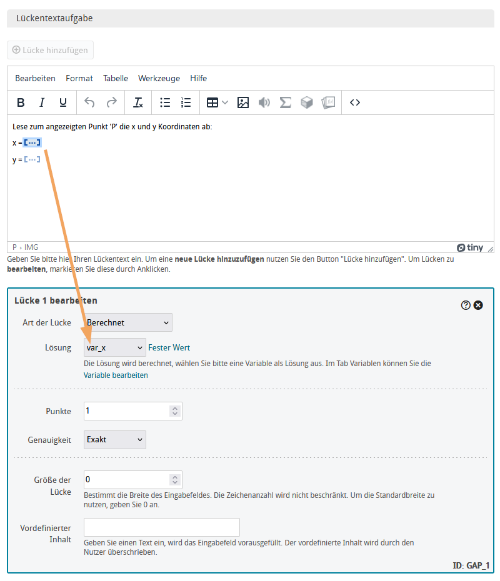
Task: Focus the Vordefinierter Inhalt text field
Action: (x=162, y=527)
